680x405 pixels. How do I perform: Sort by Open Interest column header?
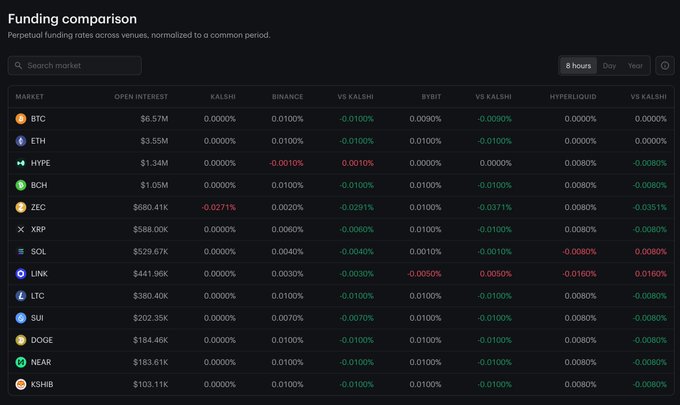[141, 97]
